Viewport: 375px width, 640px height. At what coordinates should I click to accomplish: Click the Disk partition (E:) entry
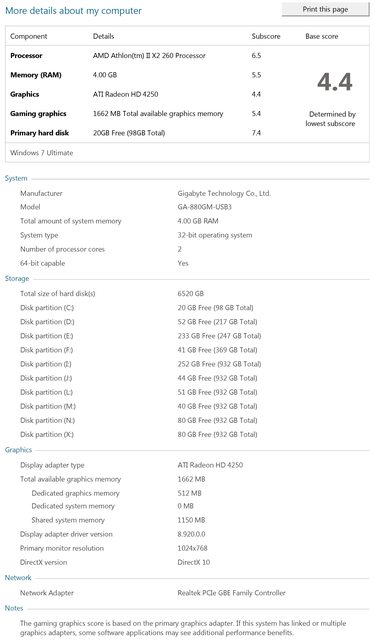click(x=47, y=336)
